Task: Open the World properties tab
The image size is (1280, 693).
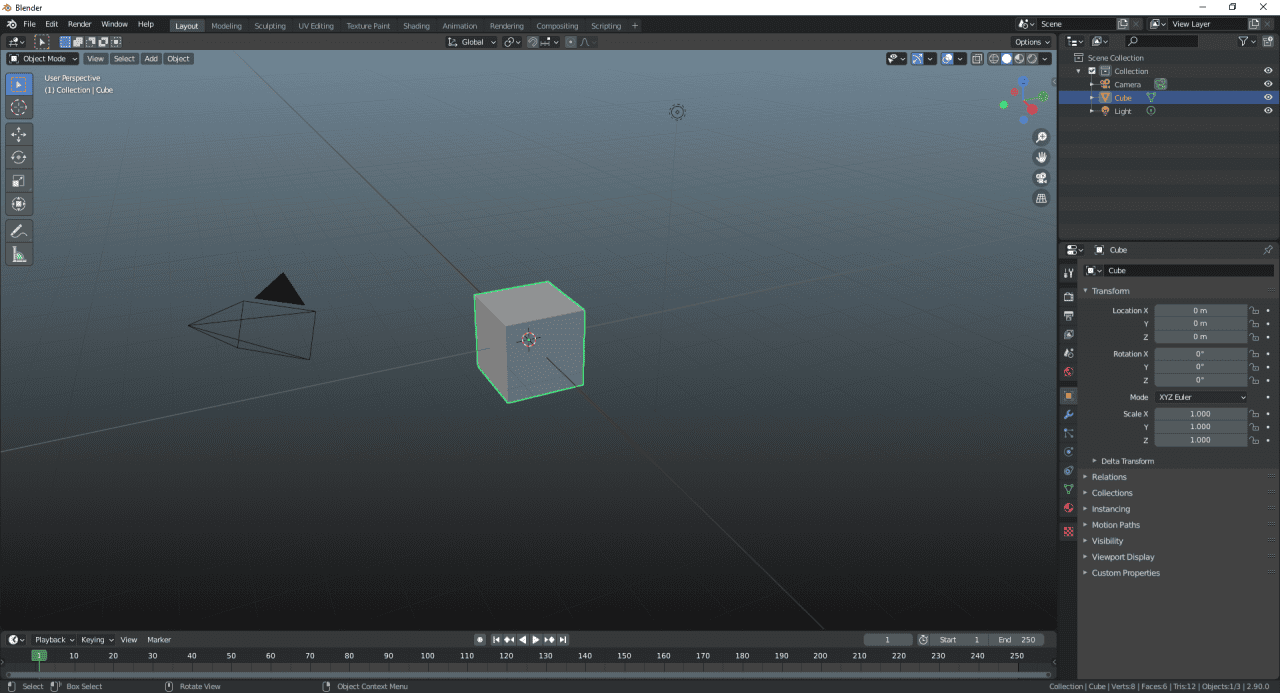Action: (1068, 372)
